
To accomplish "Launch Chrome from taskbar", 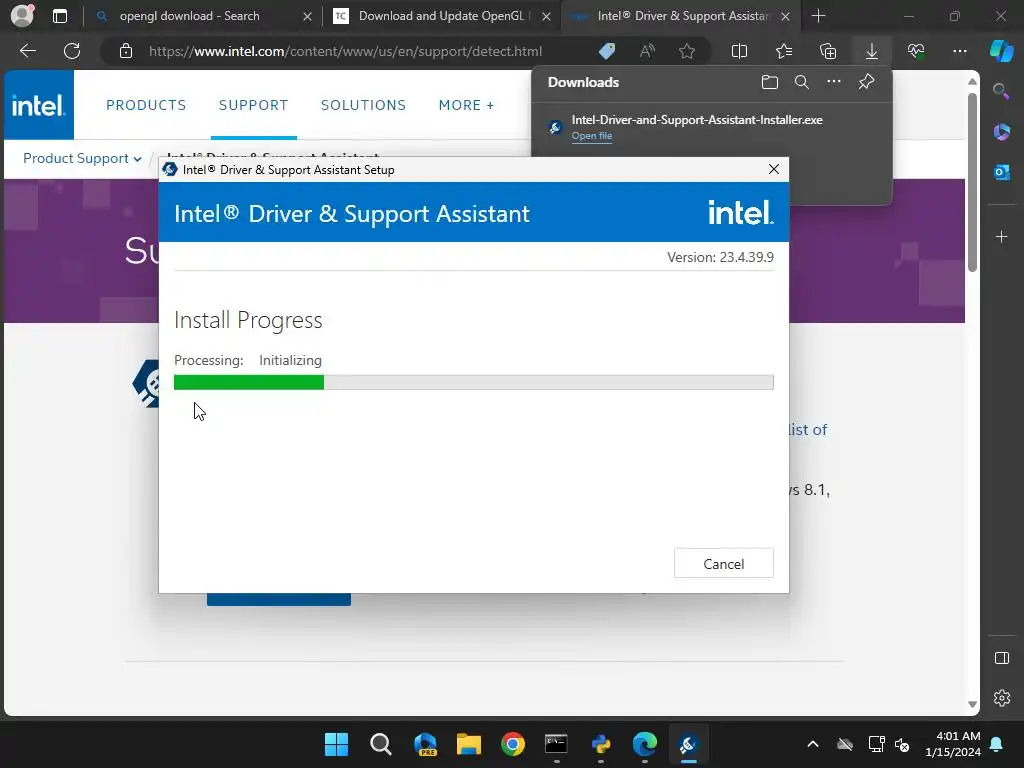I will (x=513, y=744).
